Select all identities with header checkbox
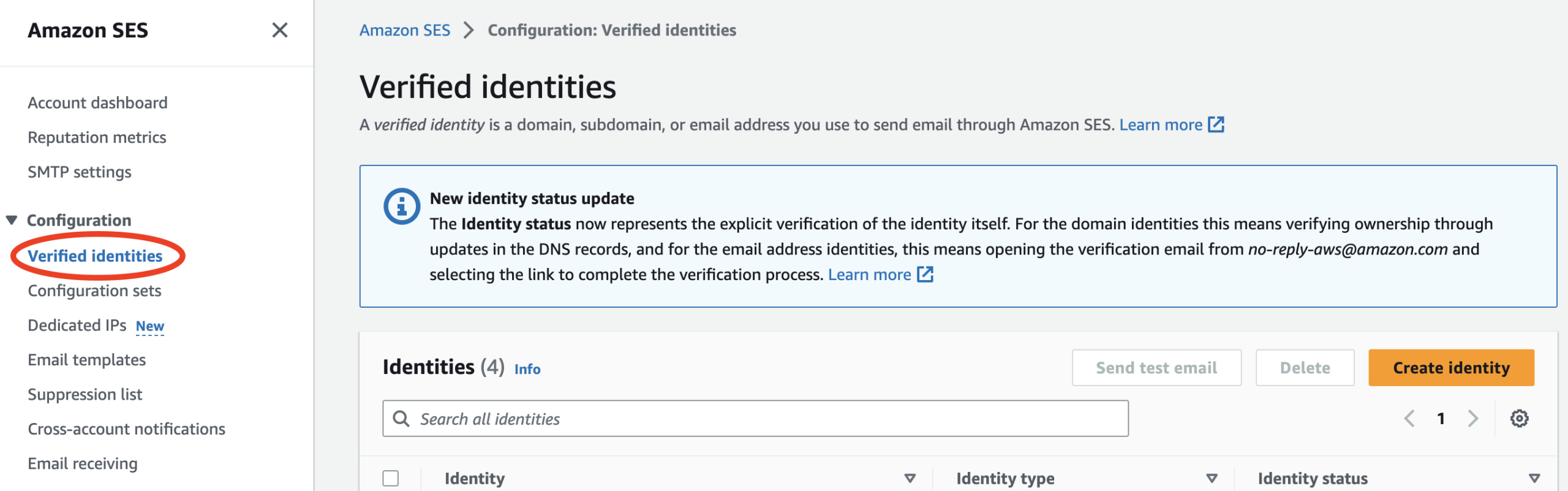This screenshot has width=1568, height=491. click(x=391, y=478)
